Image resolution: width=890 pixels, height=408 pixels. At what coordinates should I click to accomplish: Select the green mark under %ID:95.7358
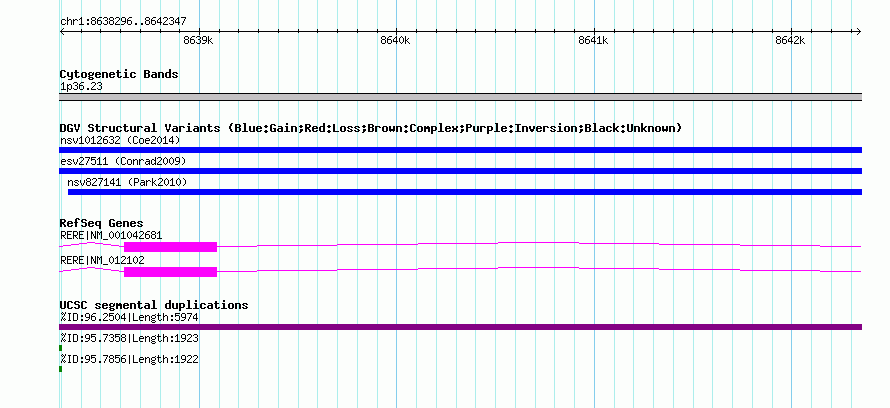tap(61, 348)
